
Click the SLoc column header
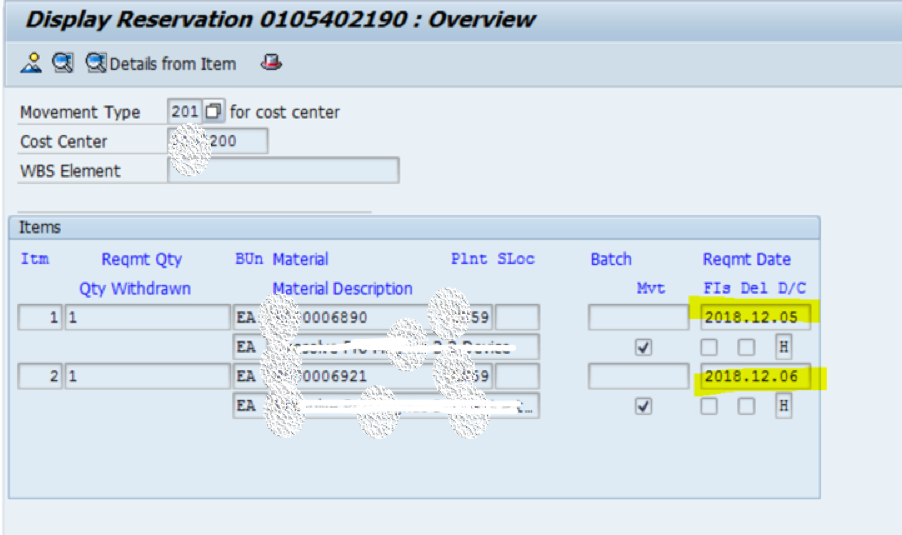click(516, 259)
